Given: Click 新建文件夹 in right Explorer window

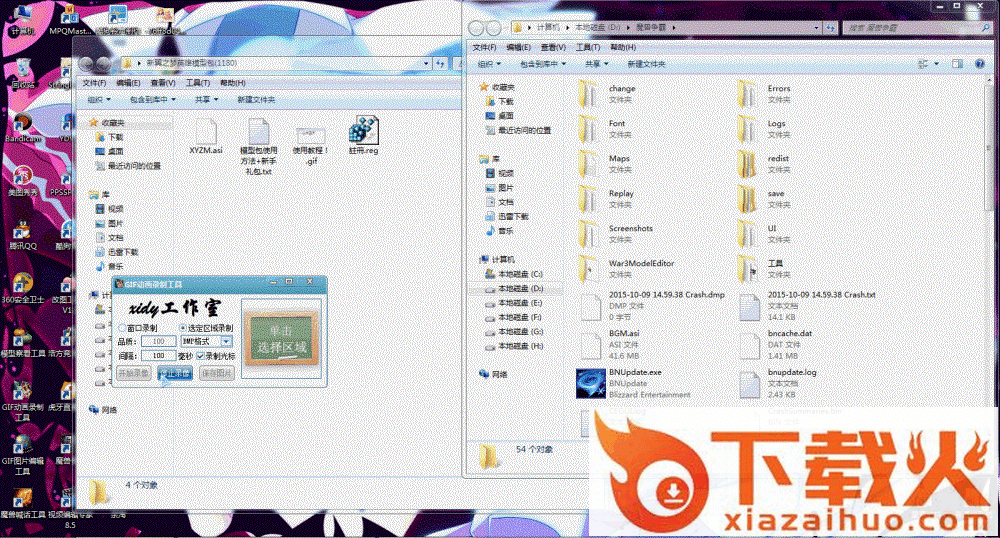Looking at the screenshot, I should (646, 64).
